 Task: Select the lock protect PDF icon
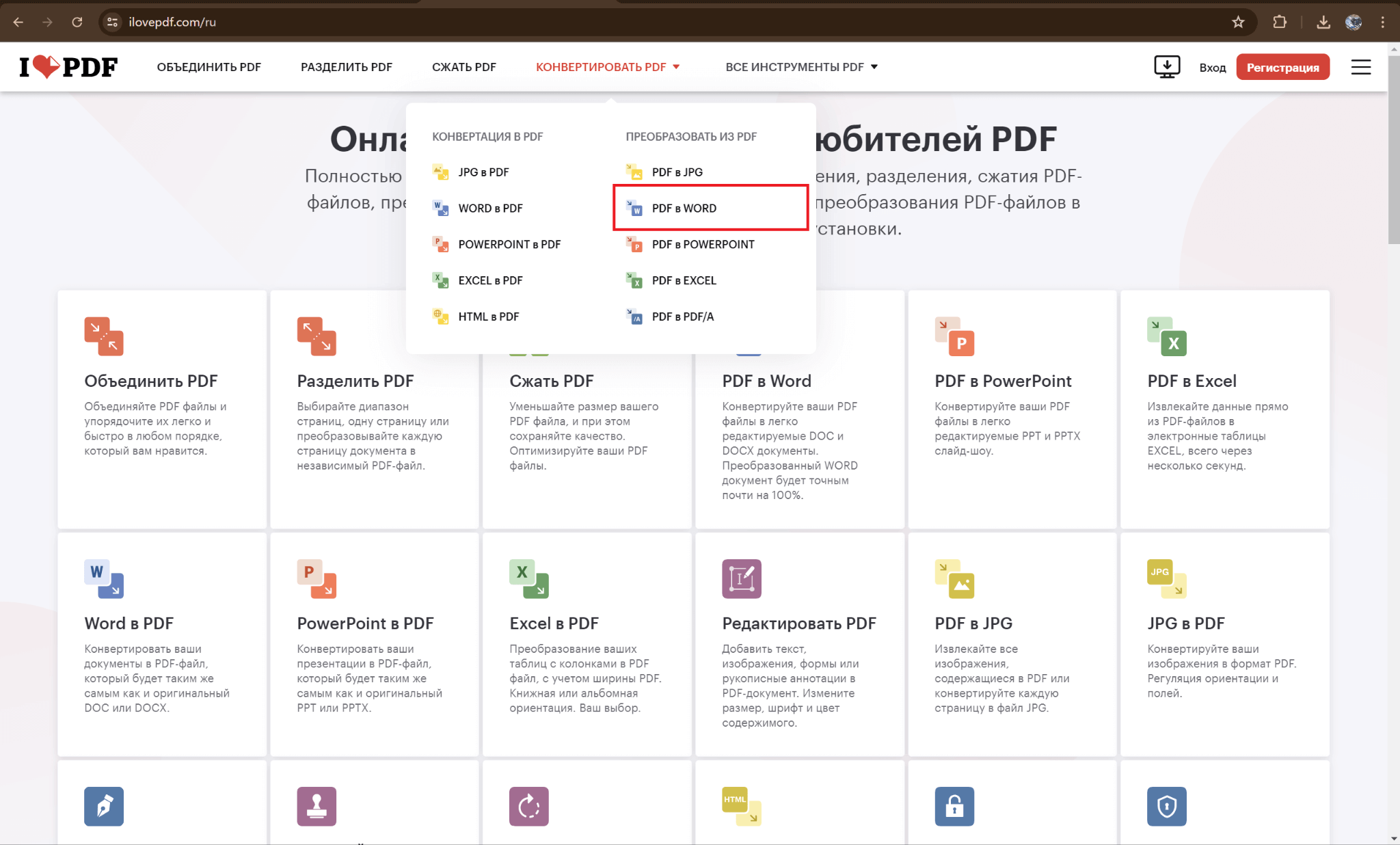(x=955, y=807)
